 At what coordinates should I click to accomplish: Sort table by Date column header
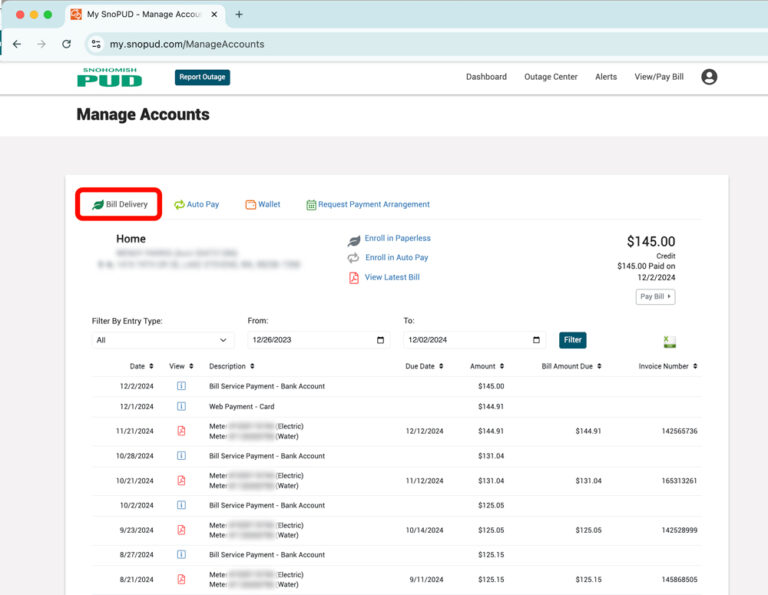click(140, 366)
